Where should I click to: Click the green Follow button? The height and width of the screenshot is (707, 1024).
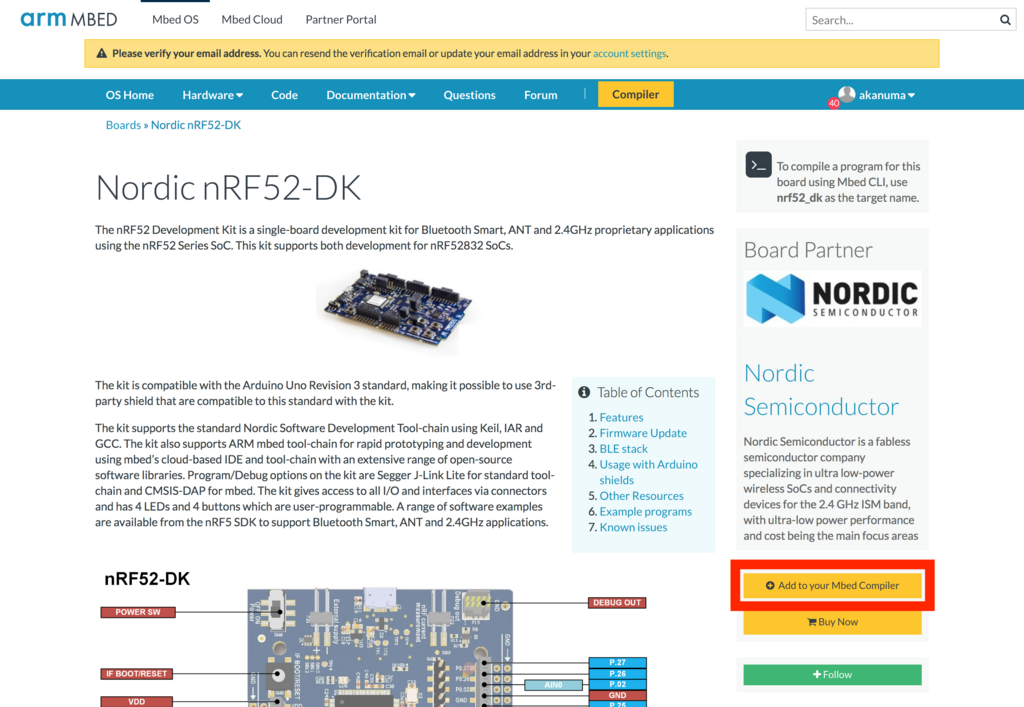point(833,675)
